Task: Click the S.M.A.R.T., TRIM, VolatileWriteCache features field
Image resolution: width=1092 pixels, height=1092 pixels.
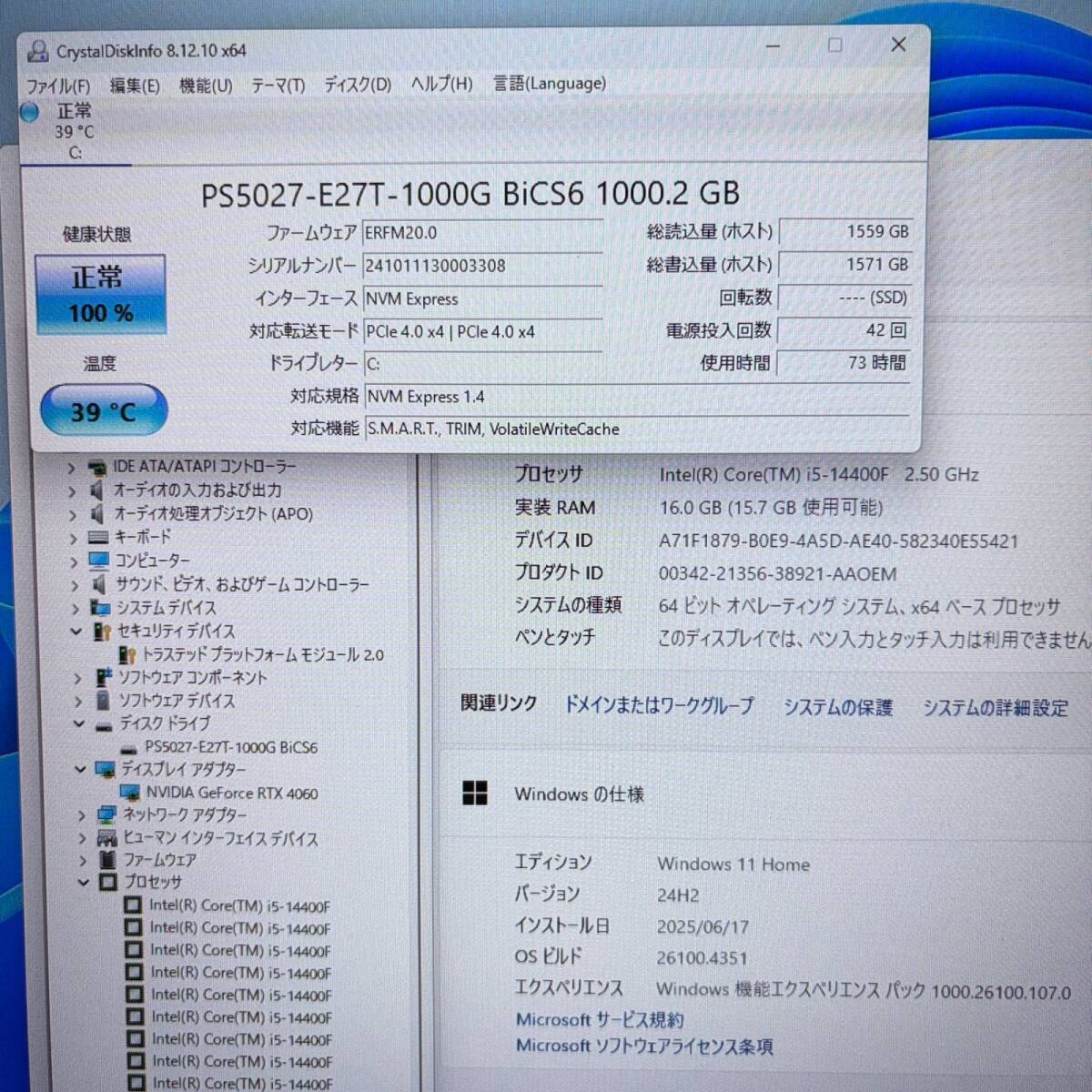Action: (x=637, y=429)
